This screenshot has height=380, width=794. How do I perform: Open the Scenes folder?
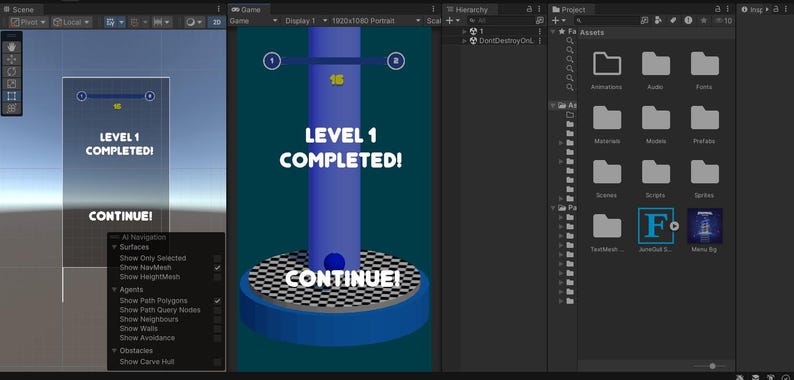[607, 179]
